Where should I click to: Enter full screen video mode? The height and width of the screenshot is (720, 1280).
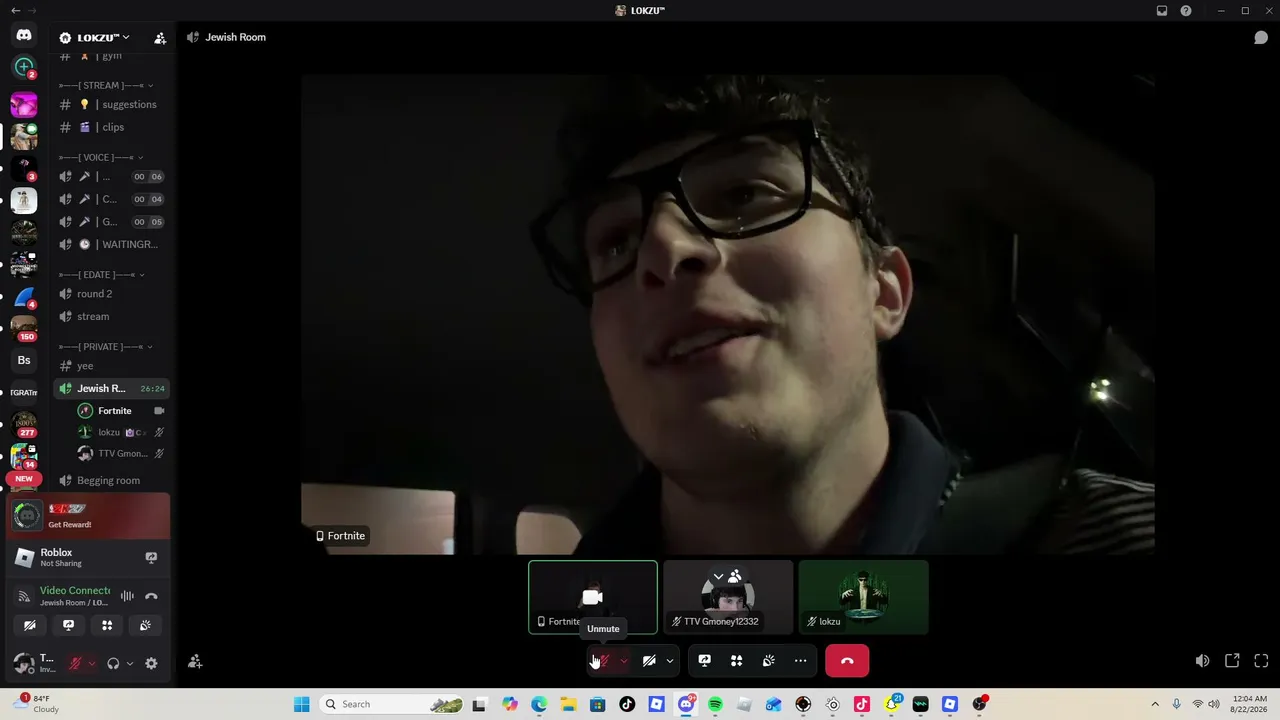(1261, 661)
